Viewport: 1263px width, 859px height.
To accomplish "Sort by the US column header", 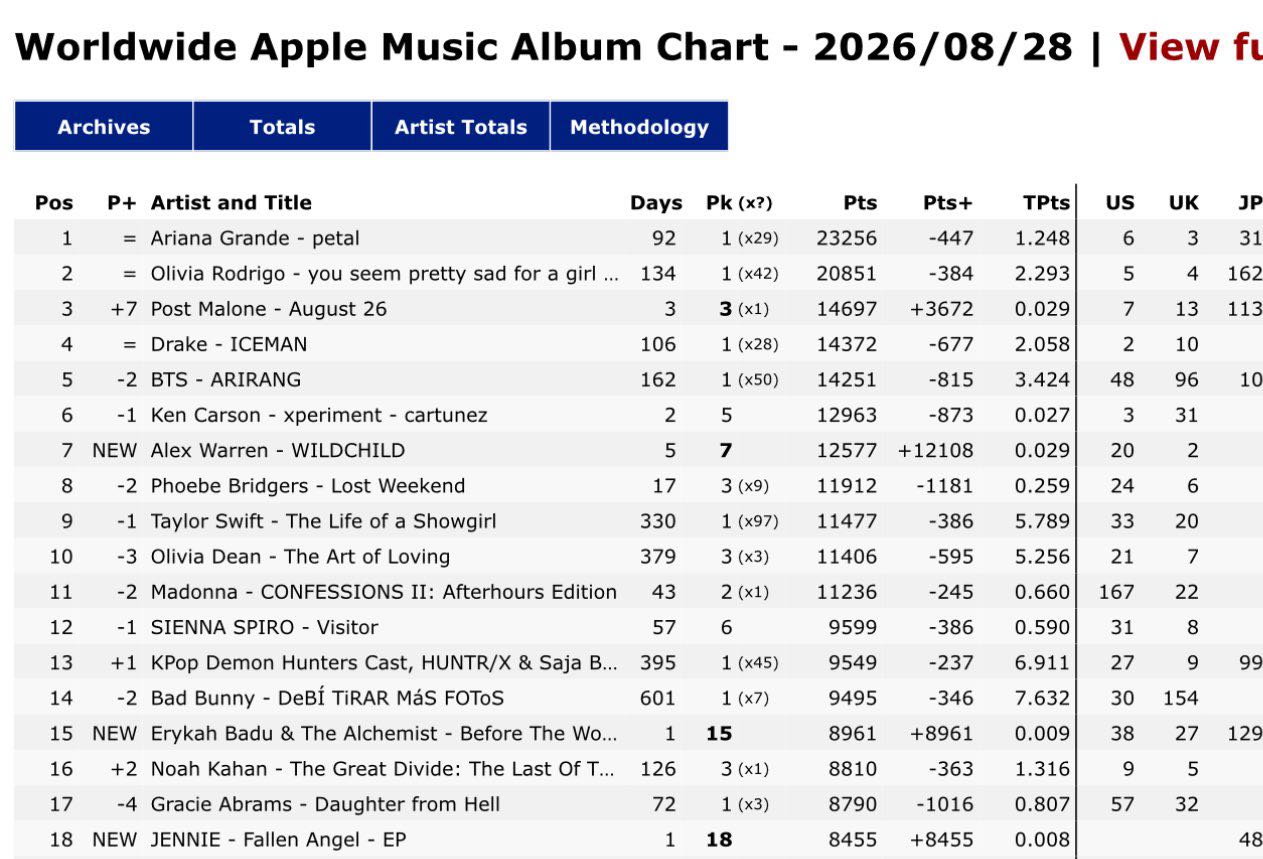I will [1120, 203].
